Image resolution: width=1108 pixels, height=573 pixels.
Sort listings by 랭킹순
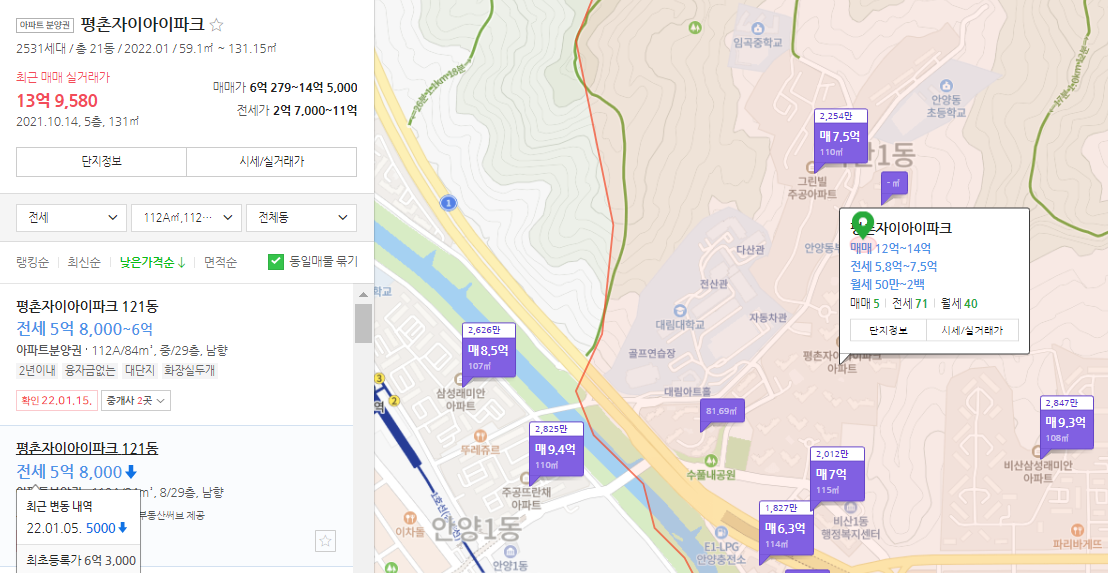(33, 262)
